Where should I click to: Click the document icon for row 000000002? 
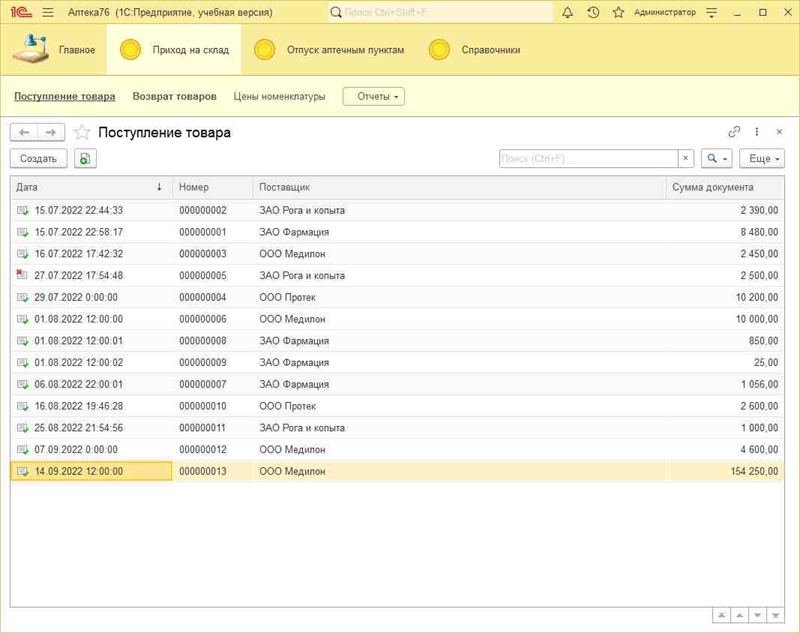point(22,210)
